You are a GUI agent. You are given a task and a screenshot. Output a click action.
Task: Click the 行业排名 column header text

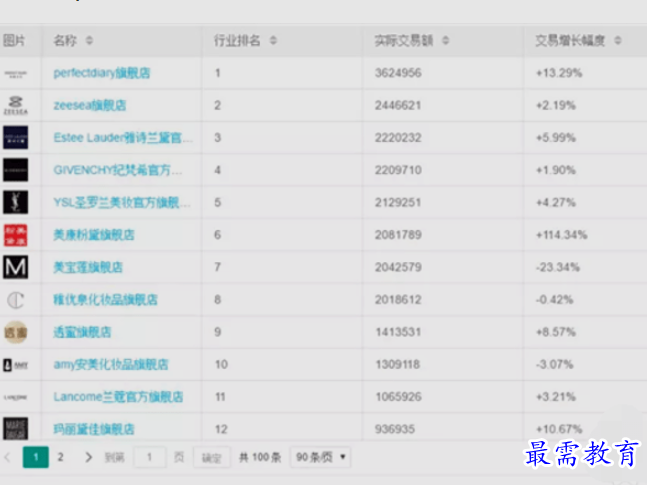(237, 40)
